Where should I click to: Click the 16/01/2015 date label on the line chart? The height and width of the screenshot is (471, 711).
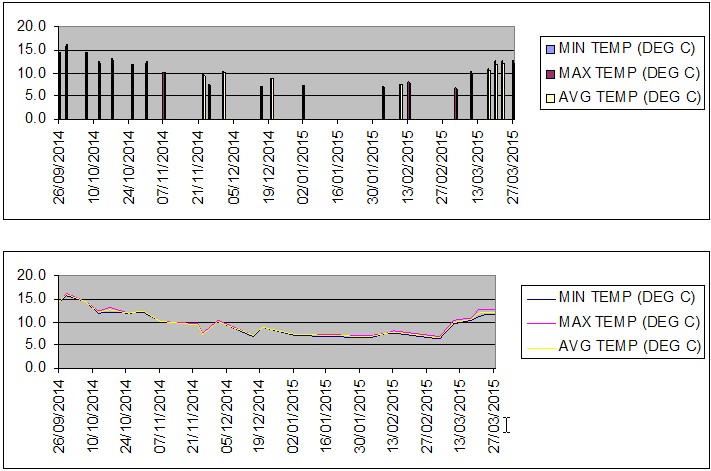326,413
